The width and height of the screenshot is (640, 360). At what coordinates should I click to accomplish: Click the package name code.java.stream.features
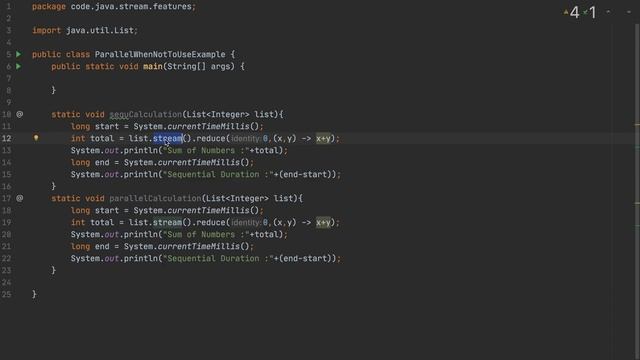[131, 7]
